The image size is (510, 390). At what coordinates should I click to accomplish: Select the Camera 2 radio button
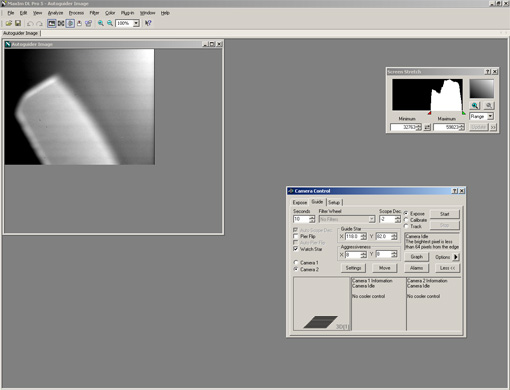(296, 269)
